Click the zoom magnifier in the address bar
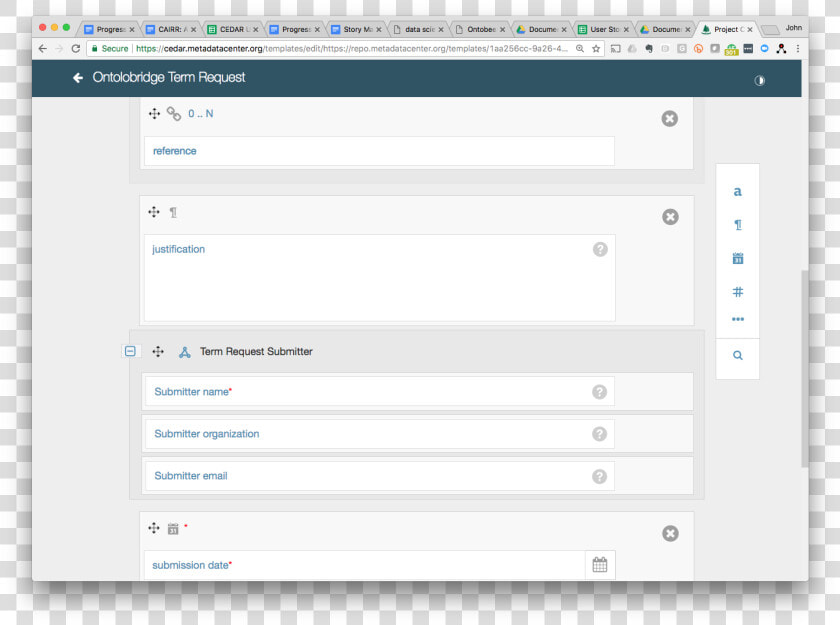840x625 pixels. click(x=580, y=49)
